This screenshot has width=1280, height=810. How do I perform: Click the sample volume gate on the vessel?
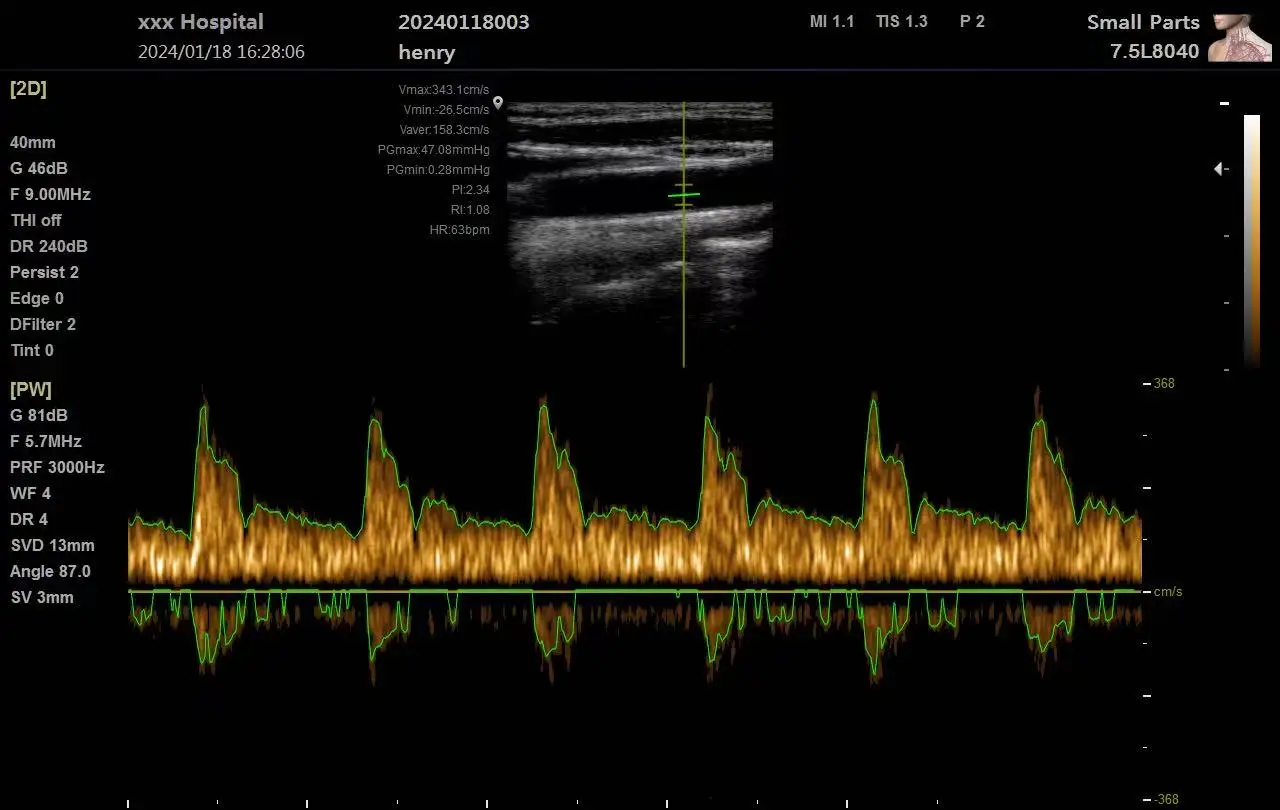click(x=684, y=195)
